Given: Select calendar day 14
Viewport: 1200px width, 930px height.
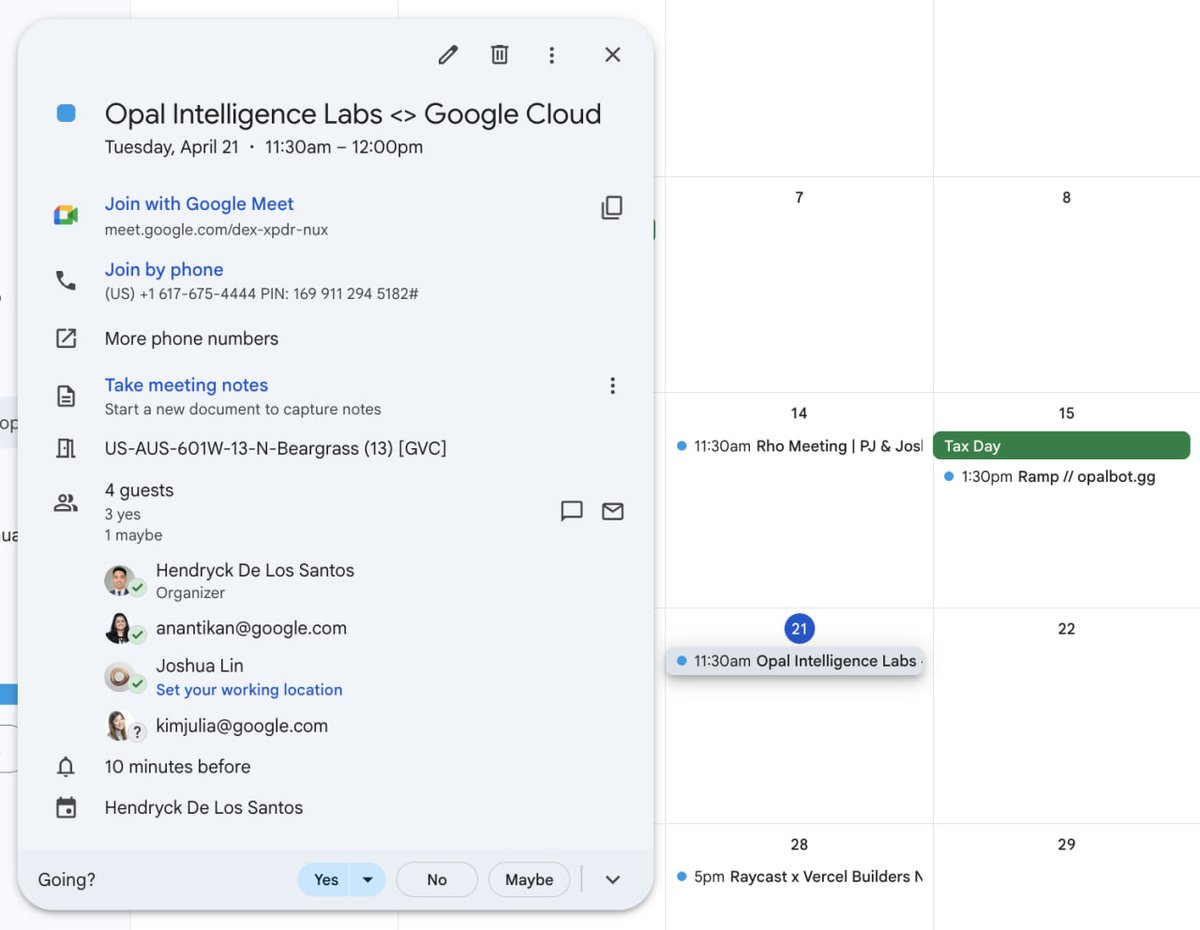Looking at the screenshot, I should 799,413.
